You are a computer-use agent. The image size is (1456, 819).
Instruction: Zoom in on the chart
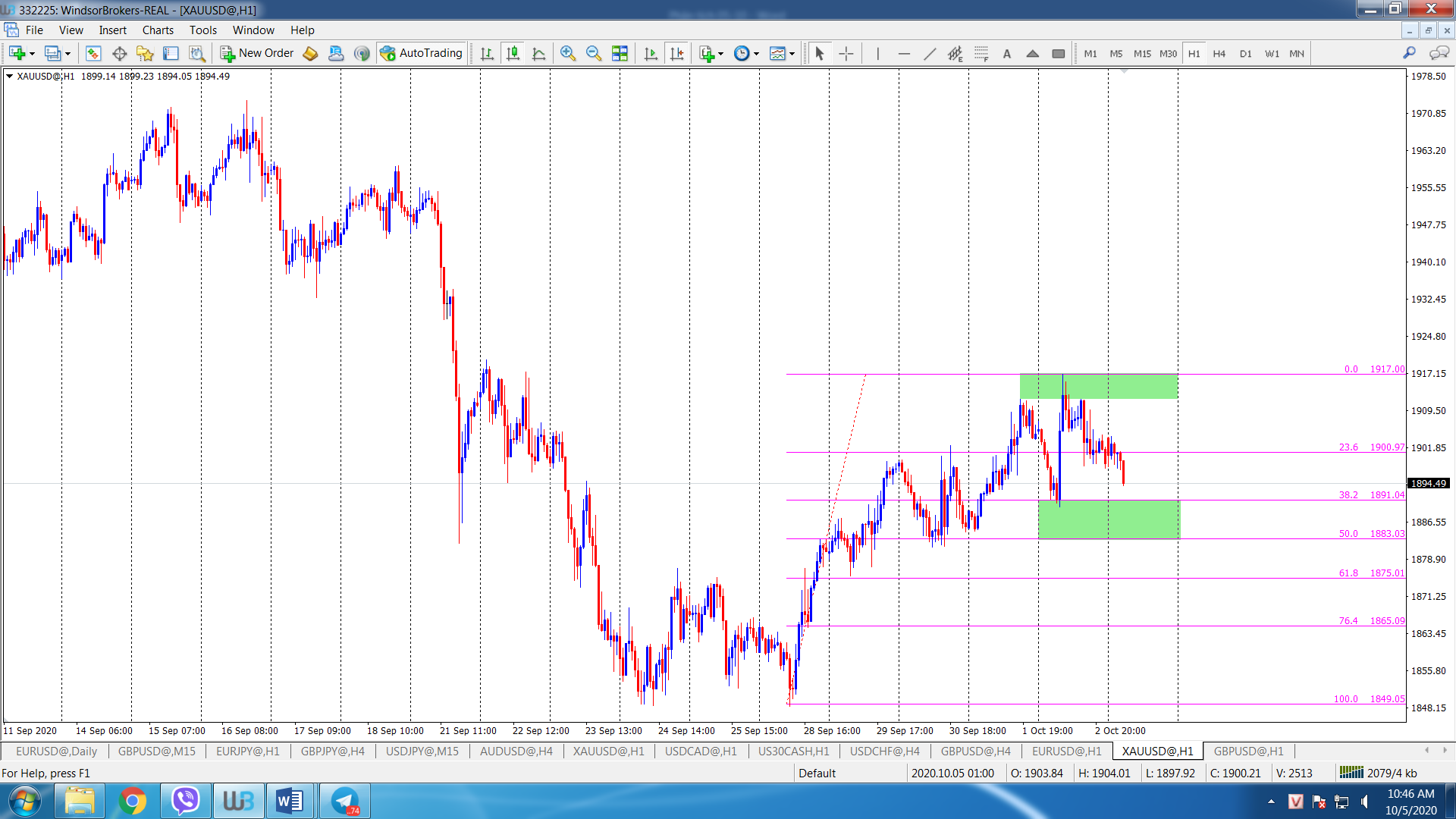(x=568, y=53)
